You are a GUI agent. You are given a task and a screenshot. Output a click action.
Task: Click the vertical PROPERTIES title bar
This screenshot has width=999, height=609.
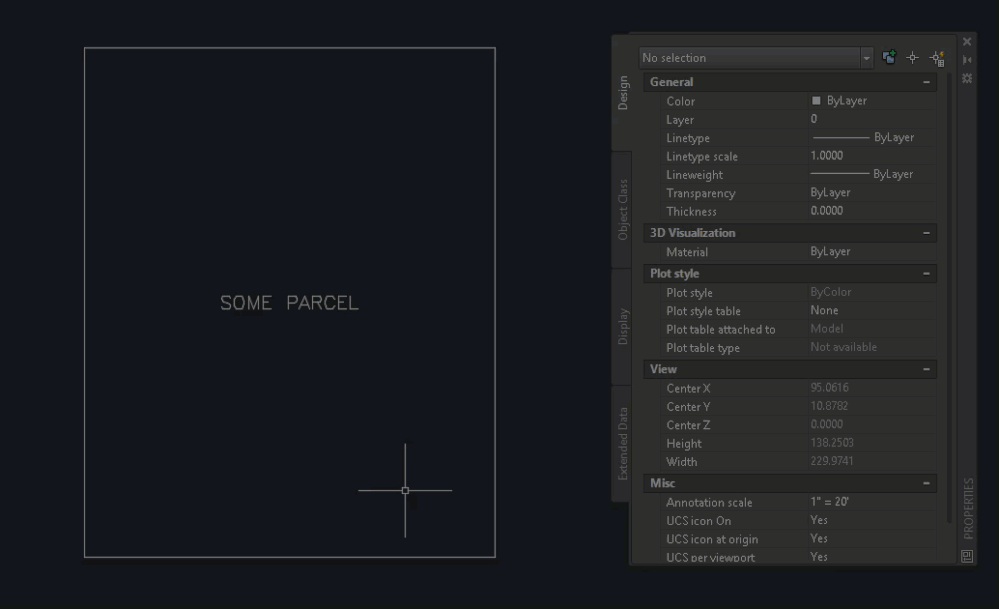point(968,508)
